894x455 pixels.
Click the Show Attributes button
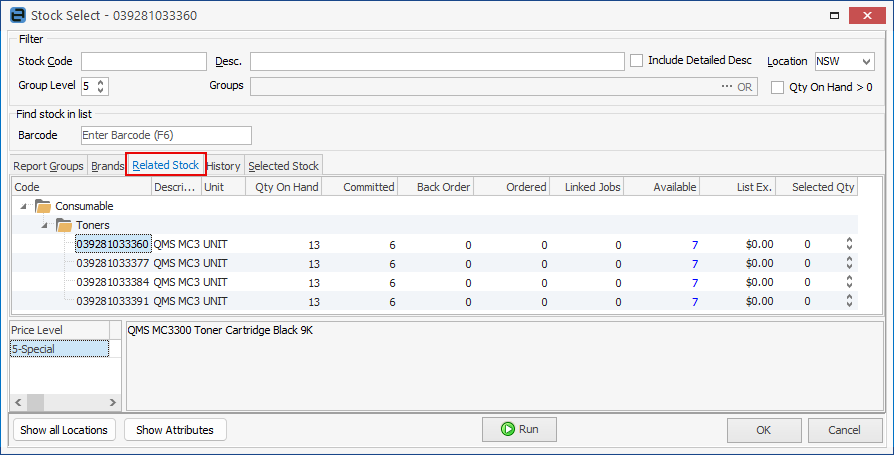click(x=175, y=430)
